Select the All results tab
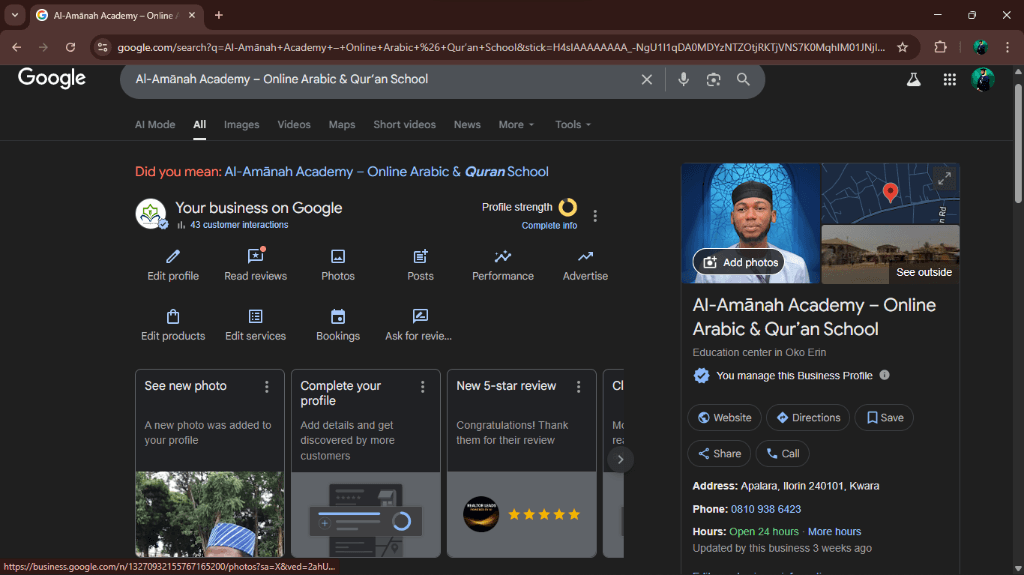The height and width of the screenshot is (575, 1024). 199,124
